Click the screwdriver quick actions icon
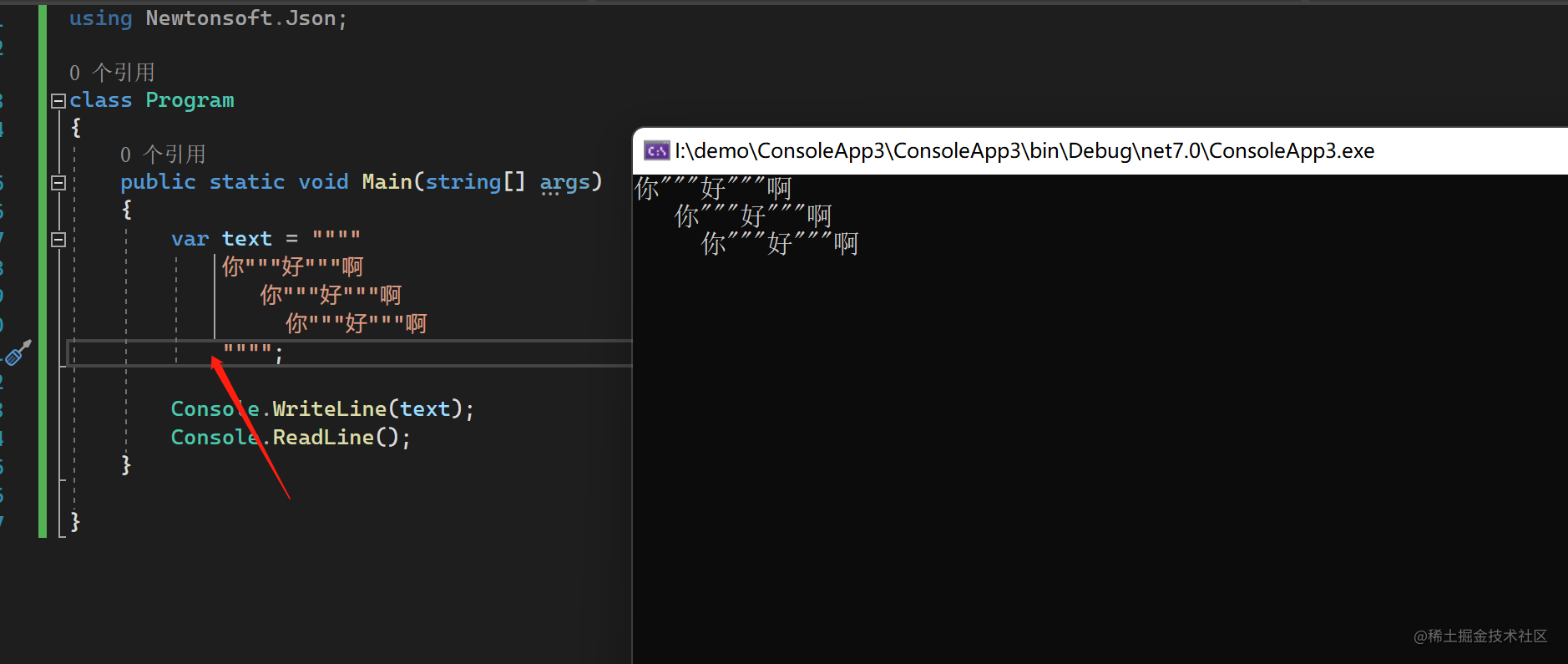 pos(18,353)
